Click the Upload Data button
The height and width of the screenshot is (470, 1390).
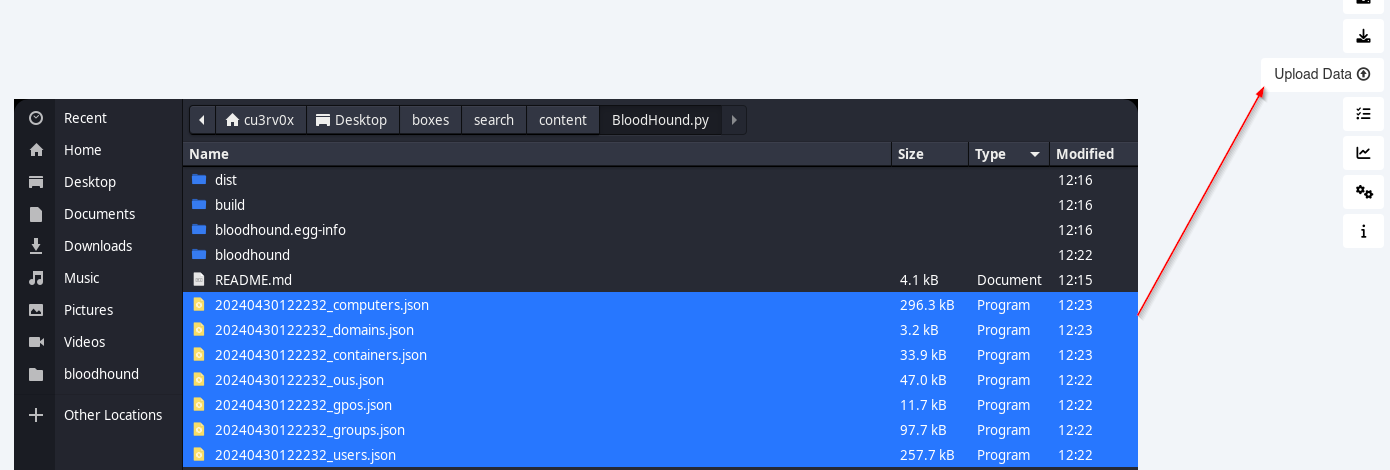(x=1322, y=74)
